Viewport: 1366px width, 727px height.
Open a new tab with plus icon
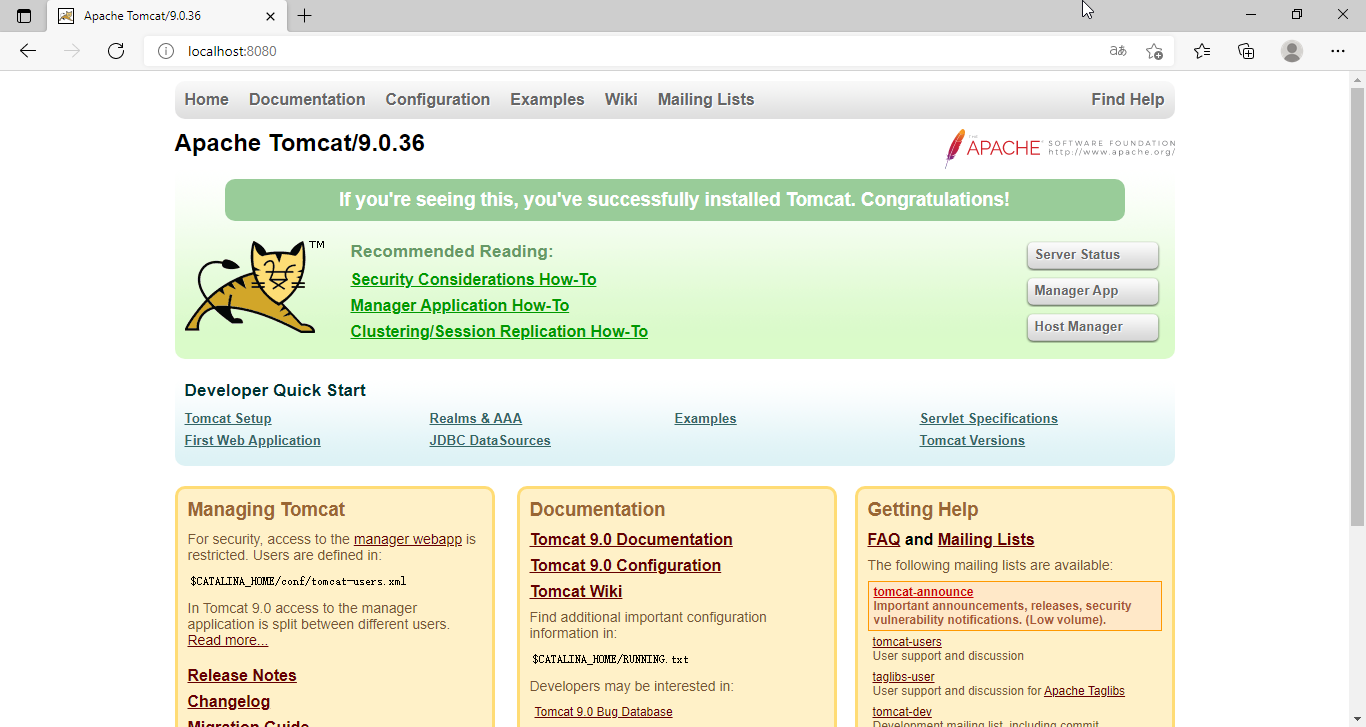[x=305, y=16]
